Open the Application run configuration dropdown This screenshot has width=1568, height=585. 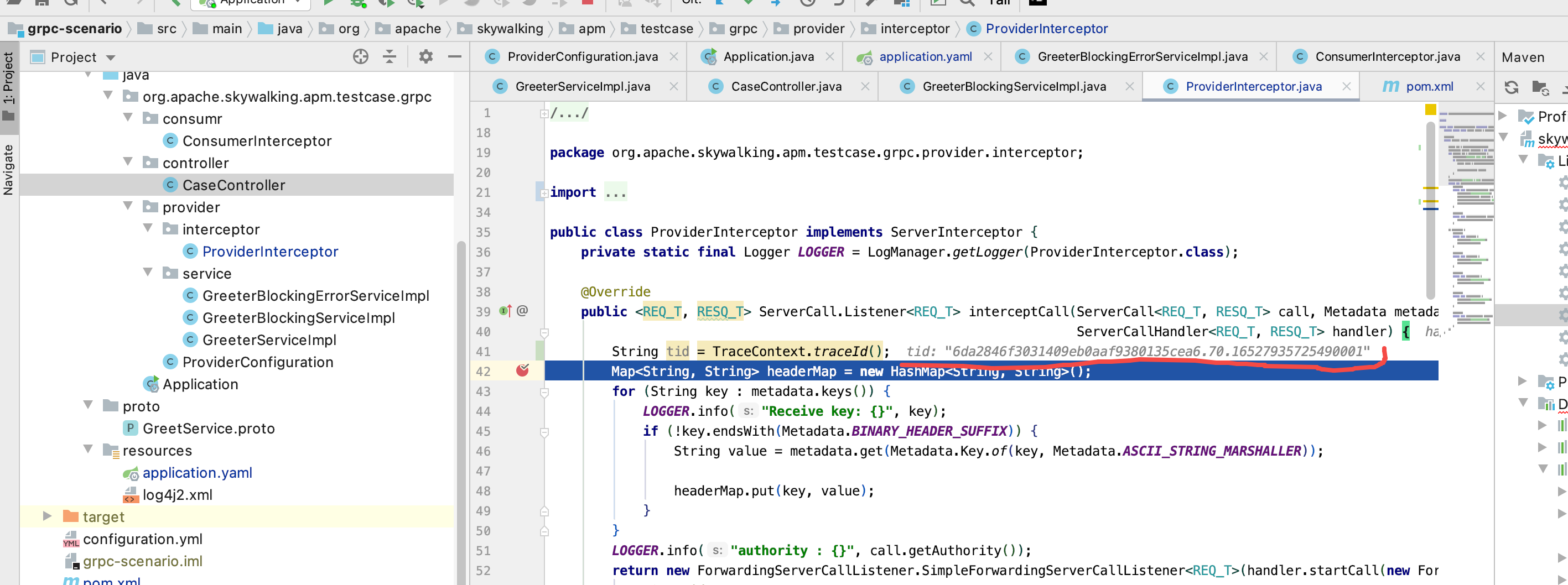coord(250,3)
